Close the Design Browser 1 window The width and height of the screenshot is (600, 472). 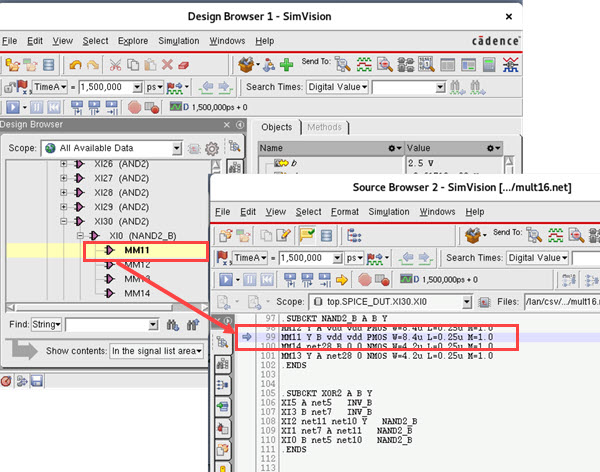[509, 16]
